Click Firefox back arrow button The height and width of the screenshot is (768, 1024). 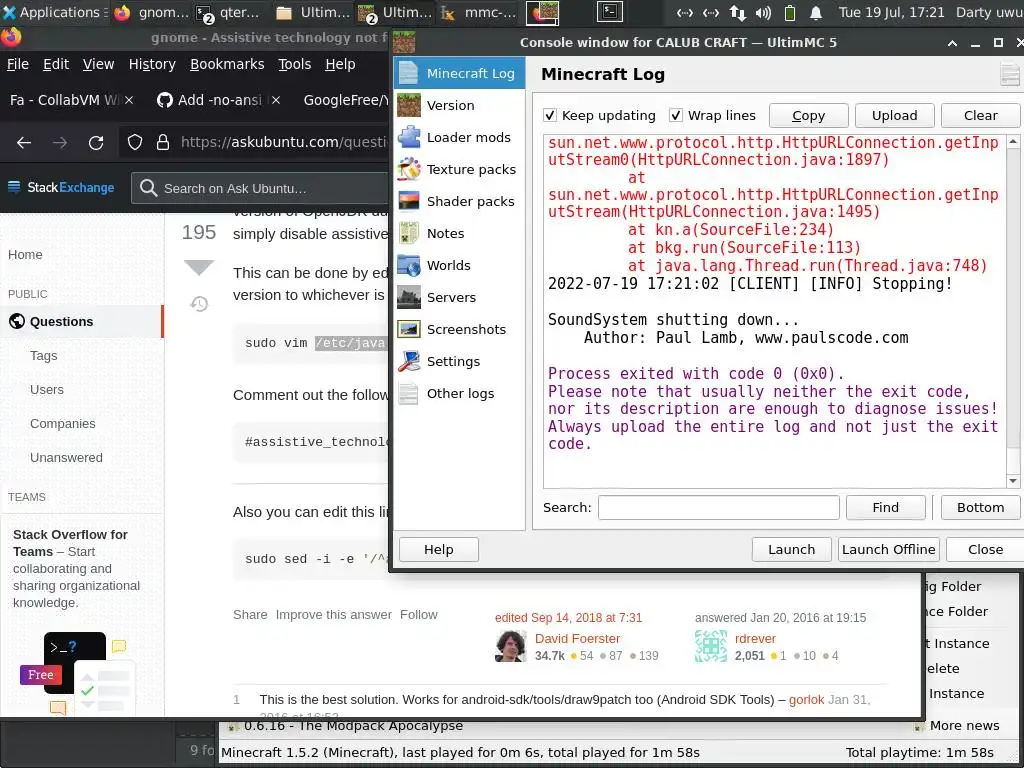click(24, 142)
